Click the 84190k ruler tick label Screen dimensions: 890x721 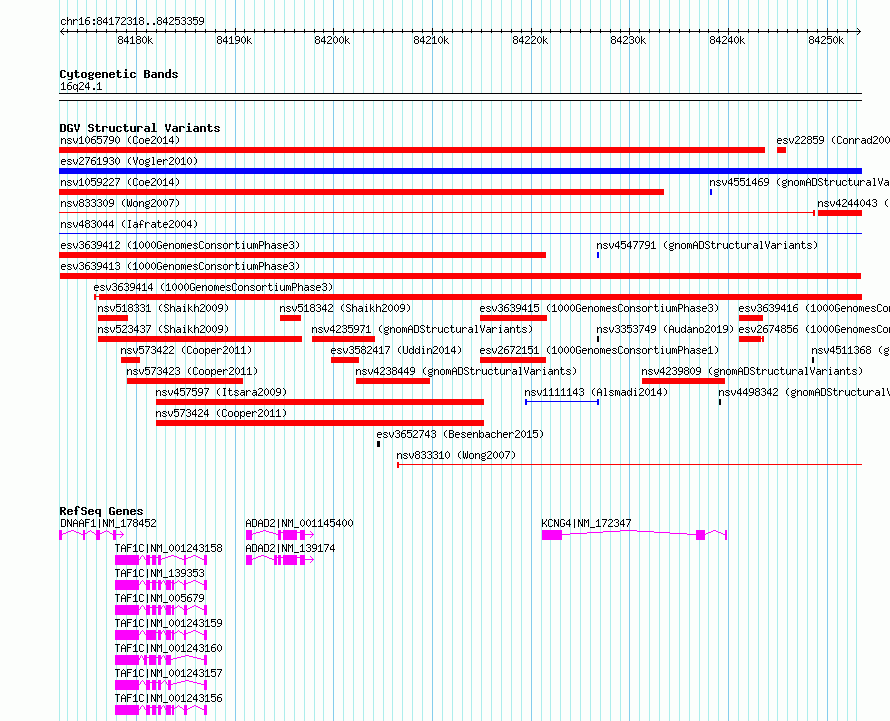click(x=234, y=41)
